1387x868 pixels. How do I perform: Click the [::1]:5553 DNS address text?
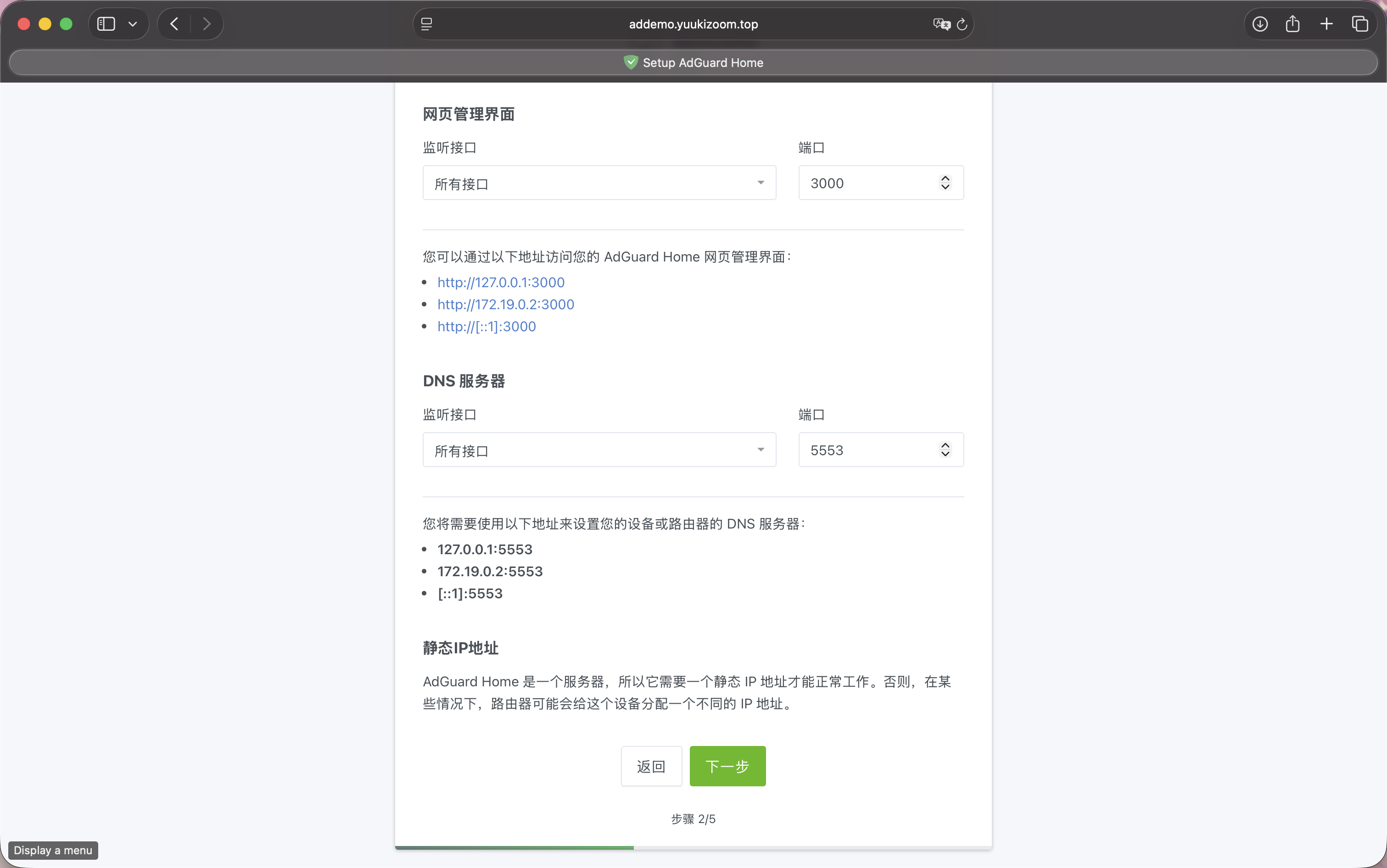[470, 594]
